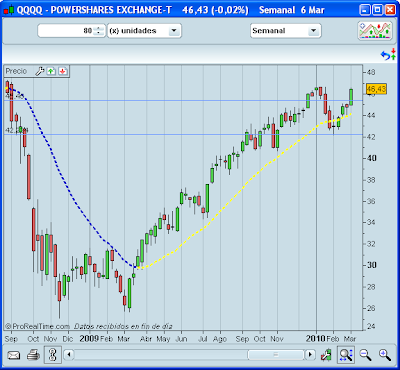Toggle the chain link charts icon

pyautogui.click(x=53, y=355)
